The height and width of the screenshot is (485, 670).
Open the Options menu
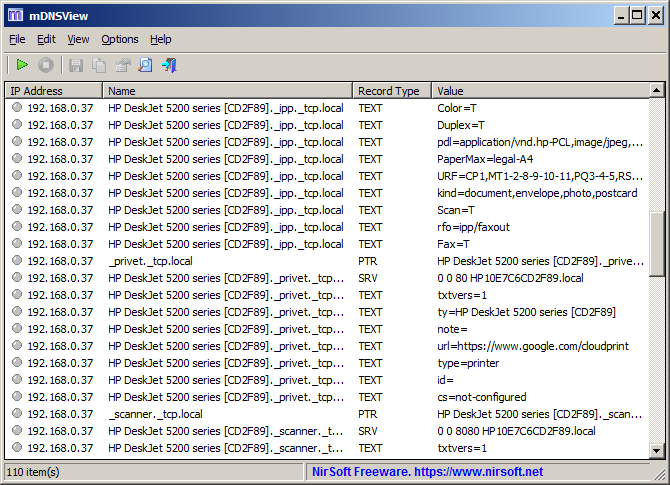pyautogui.click(x=120, y=39)
